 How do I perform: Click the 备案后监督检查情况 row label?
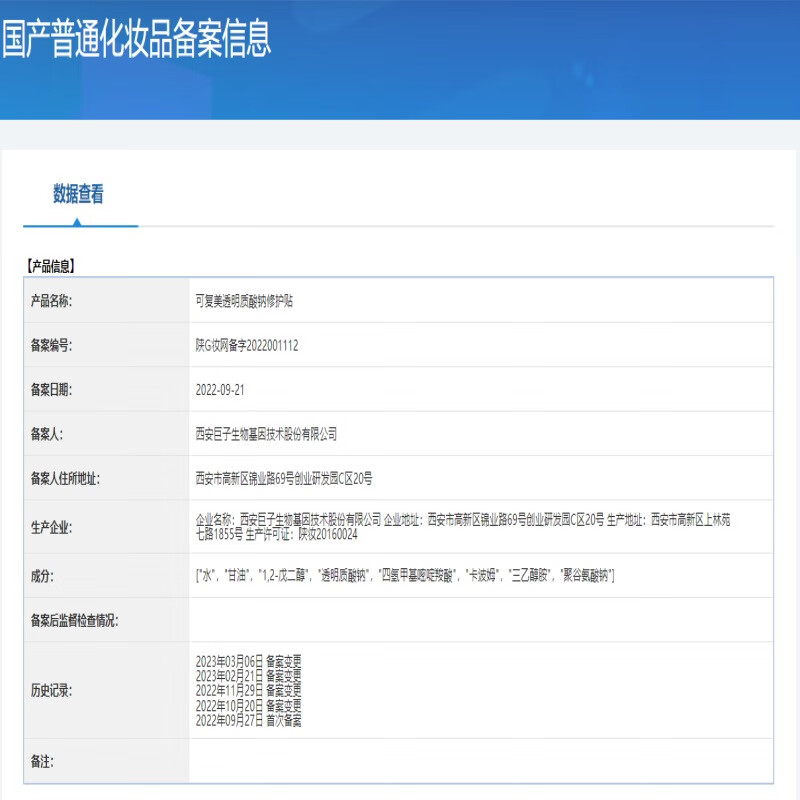(x=74, y=620)
